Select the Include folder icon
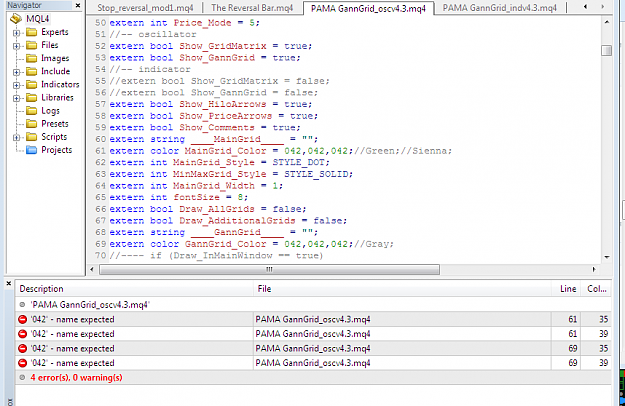 tap(31, 71)
